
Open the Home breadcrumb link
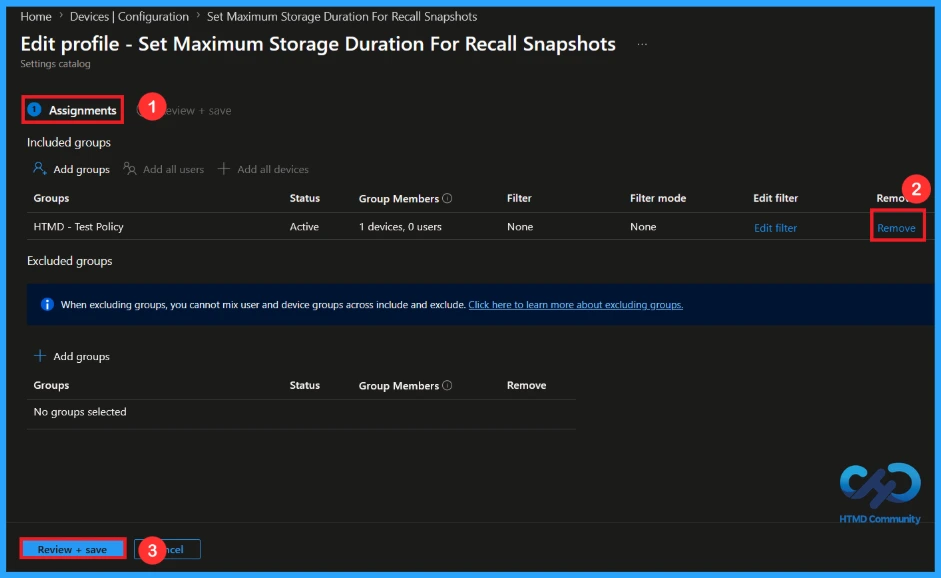[35, 17]
